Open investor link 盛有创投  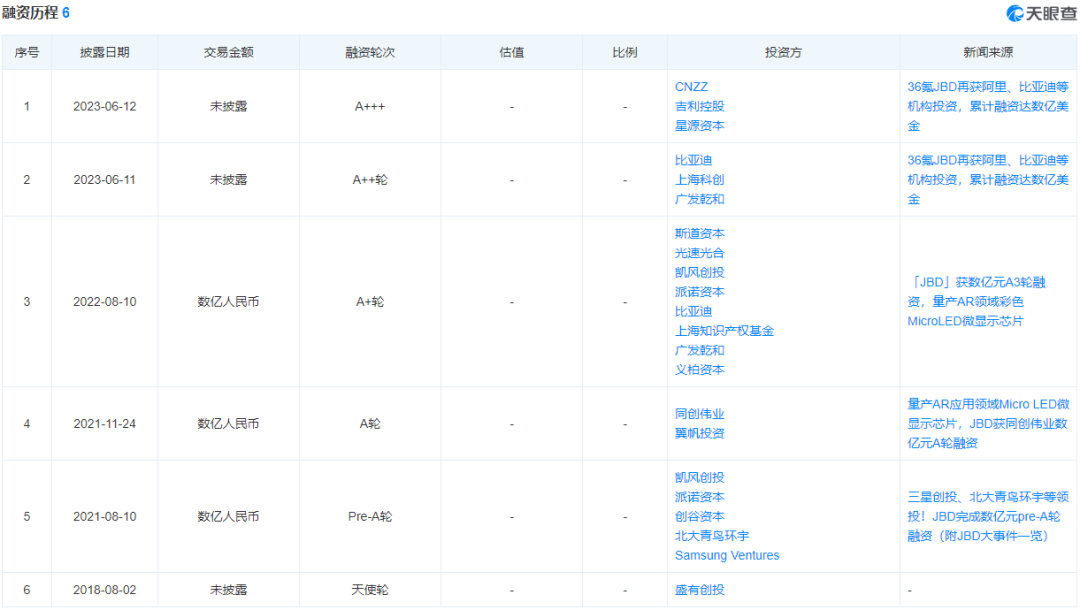[699, 589]
